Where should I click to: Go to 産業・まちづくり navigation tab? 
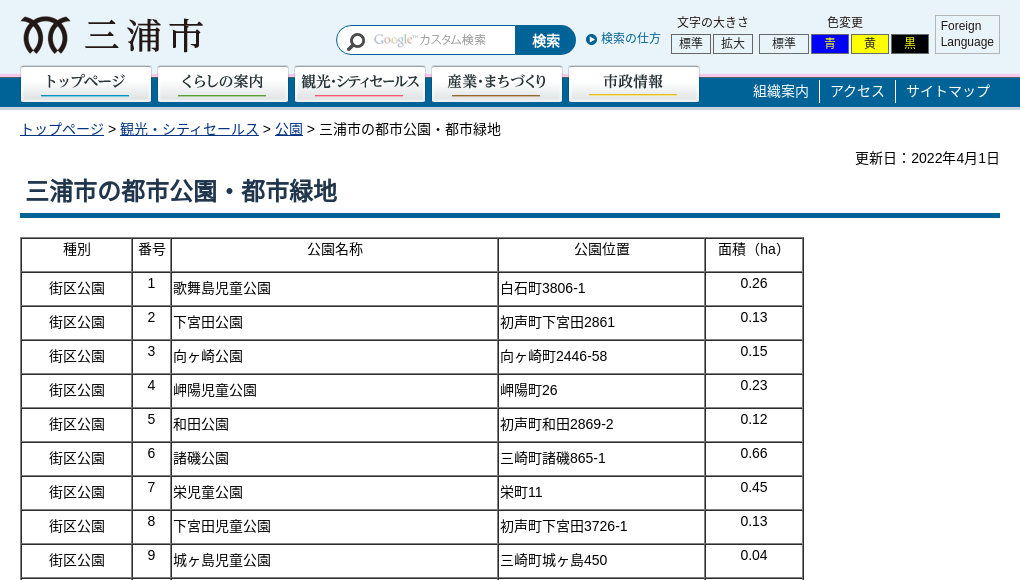coord(497,83)
